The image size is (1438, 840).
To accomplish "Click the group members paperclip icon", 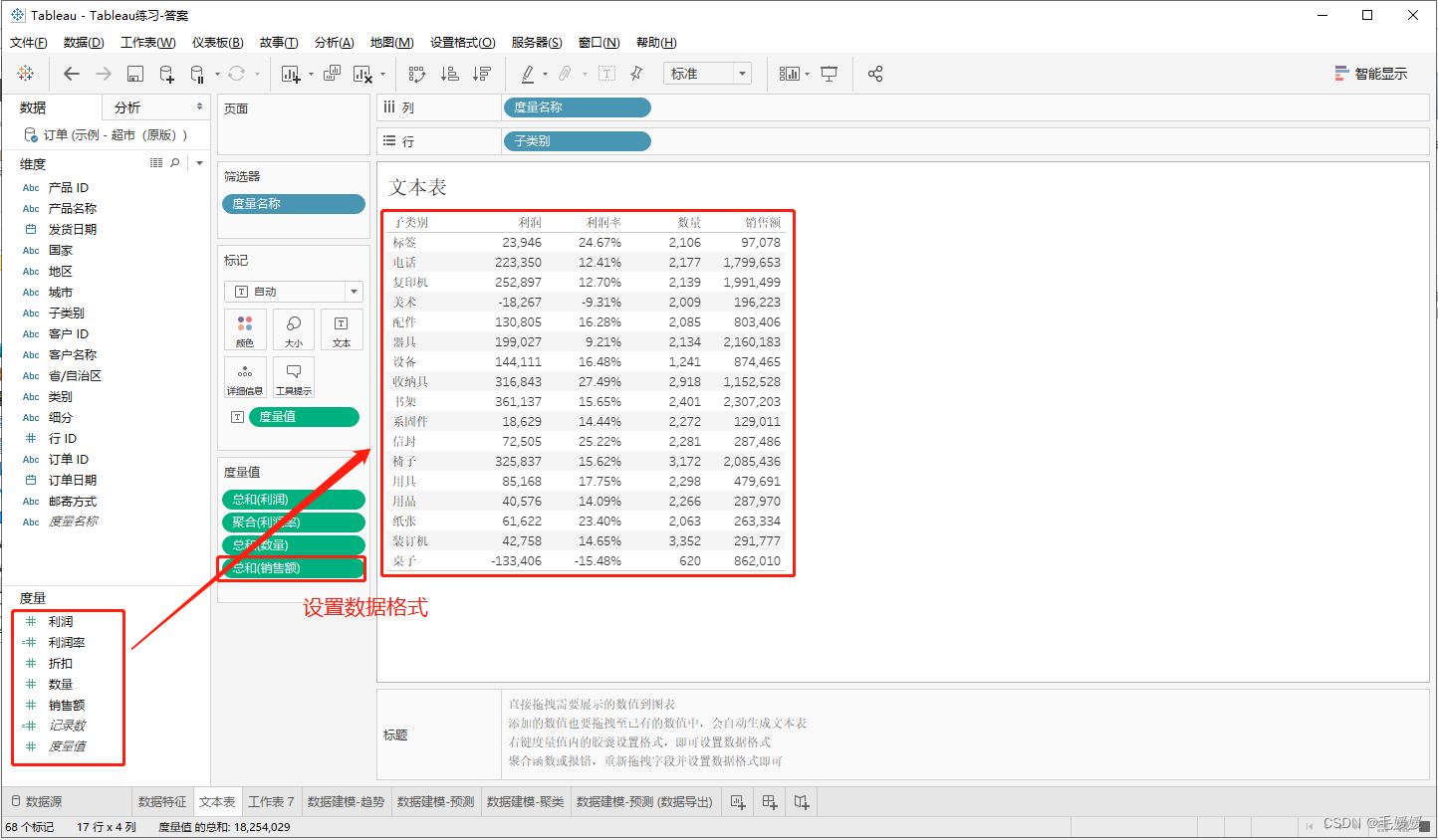I will point(565,74).
